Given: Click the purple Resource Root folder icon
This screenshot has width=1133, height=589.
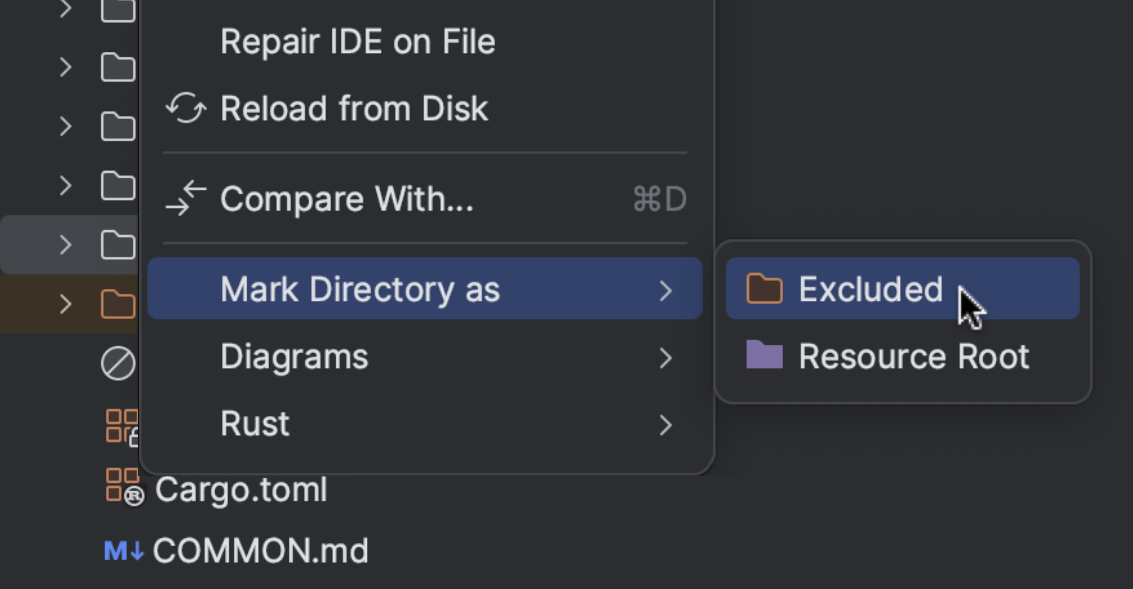Looking at the screenshot, I should point(765,355).
